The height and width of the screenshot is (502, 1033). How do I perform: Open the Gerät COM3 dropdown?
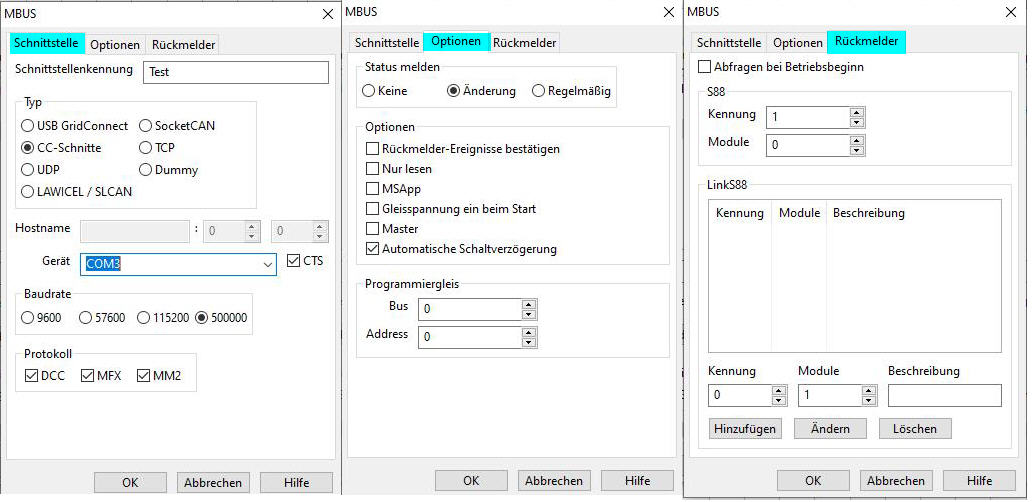tap(267, 264)
